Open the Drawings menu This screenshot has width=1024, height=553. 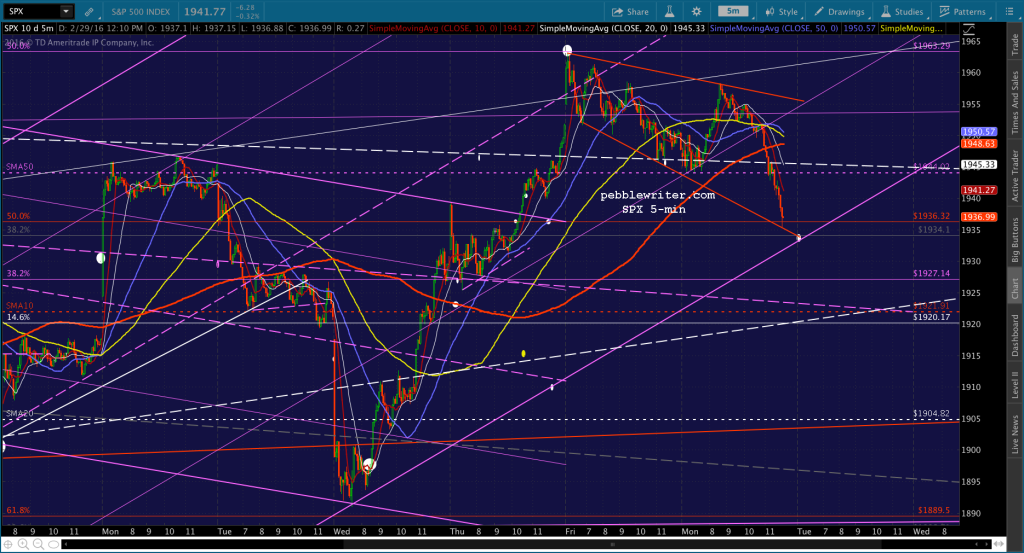tap(839, 12)
